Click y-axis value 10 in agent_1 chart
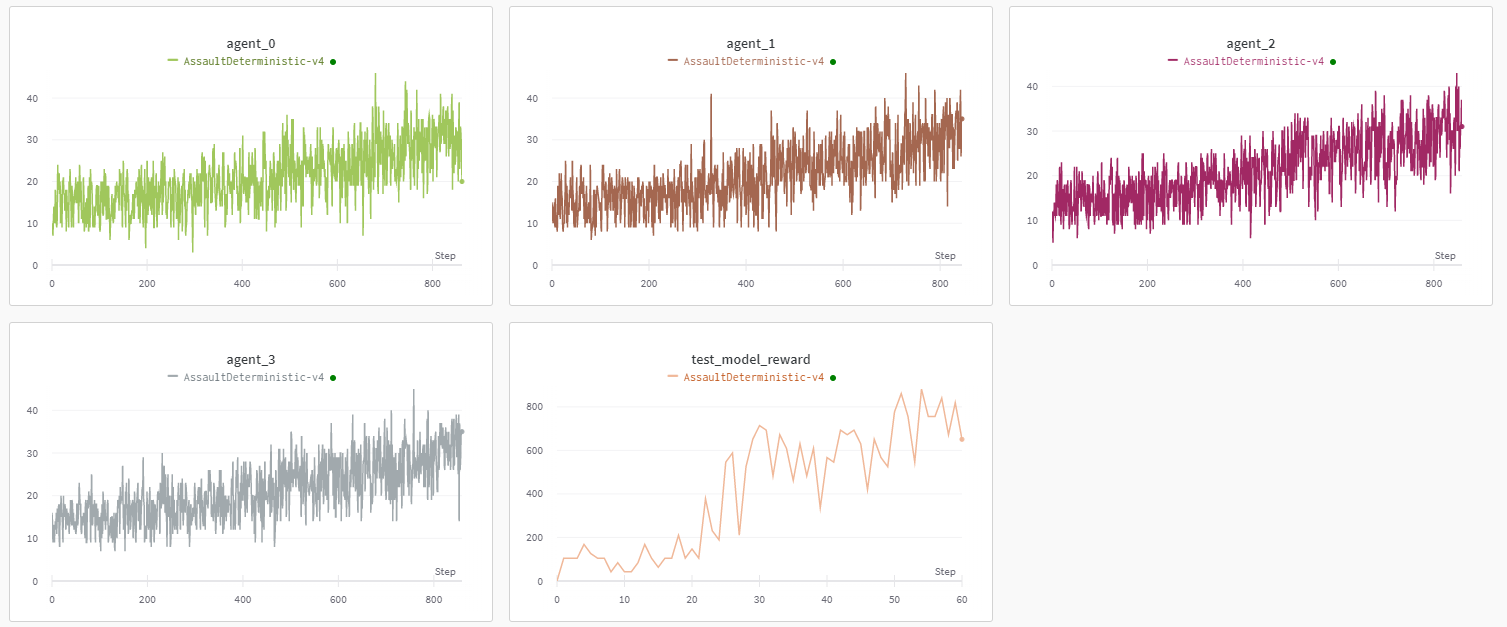This screenshot has width=1507, height=627. [x=532, y=224]
